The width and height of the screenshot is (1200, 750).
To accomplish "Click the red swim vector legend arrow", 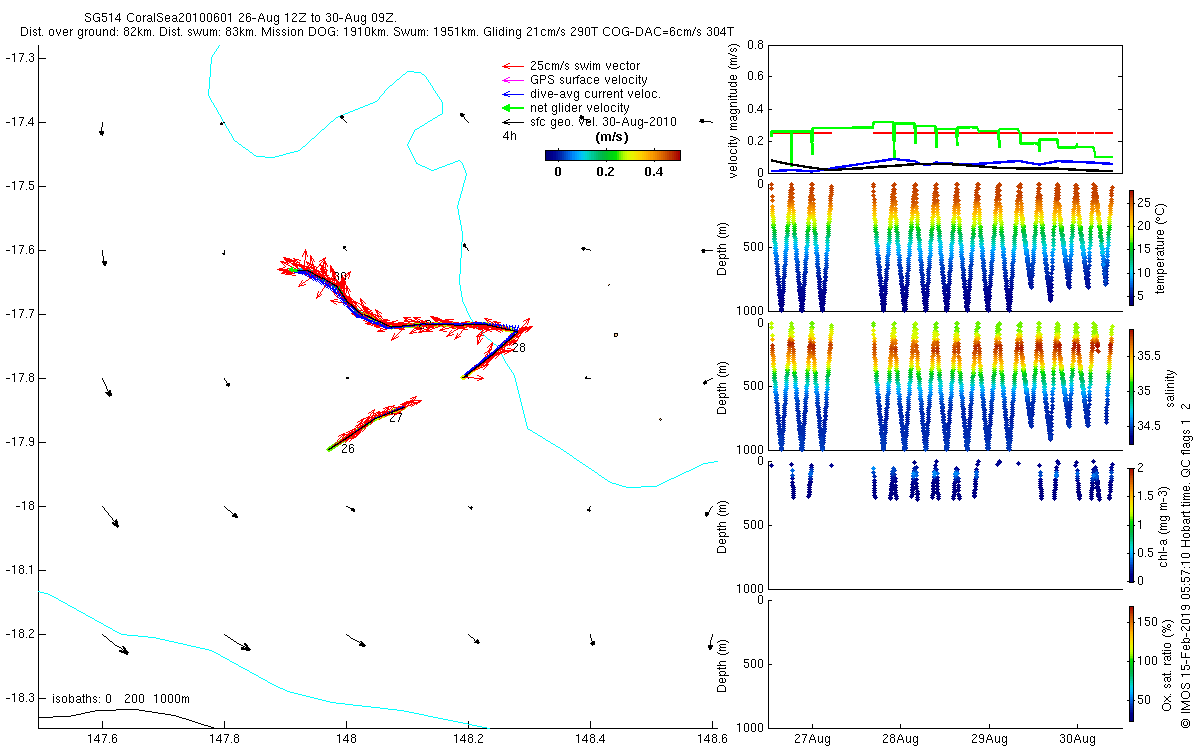I will (512, 66).
